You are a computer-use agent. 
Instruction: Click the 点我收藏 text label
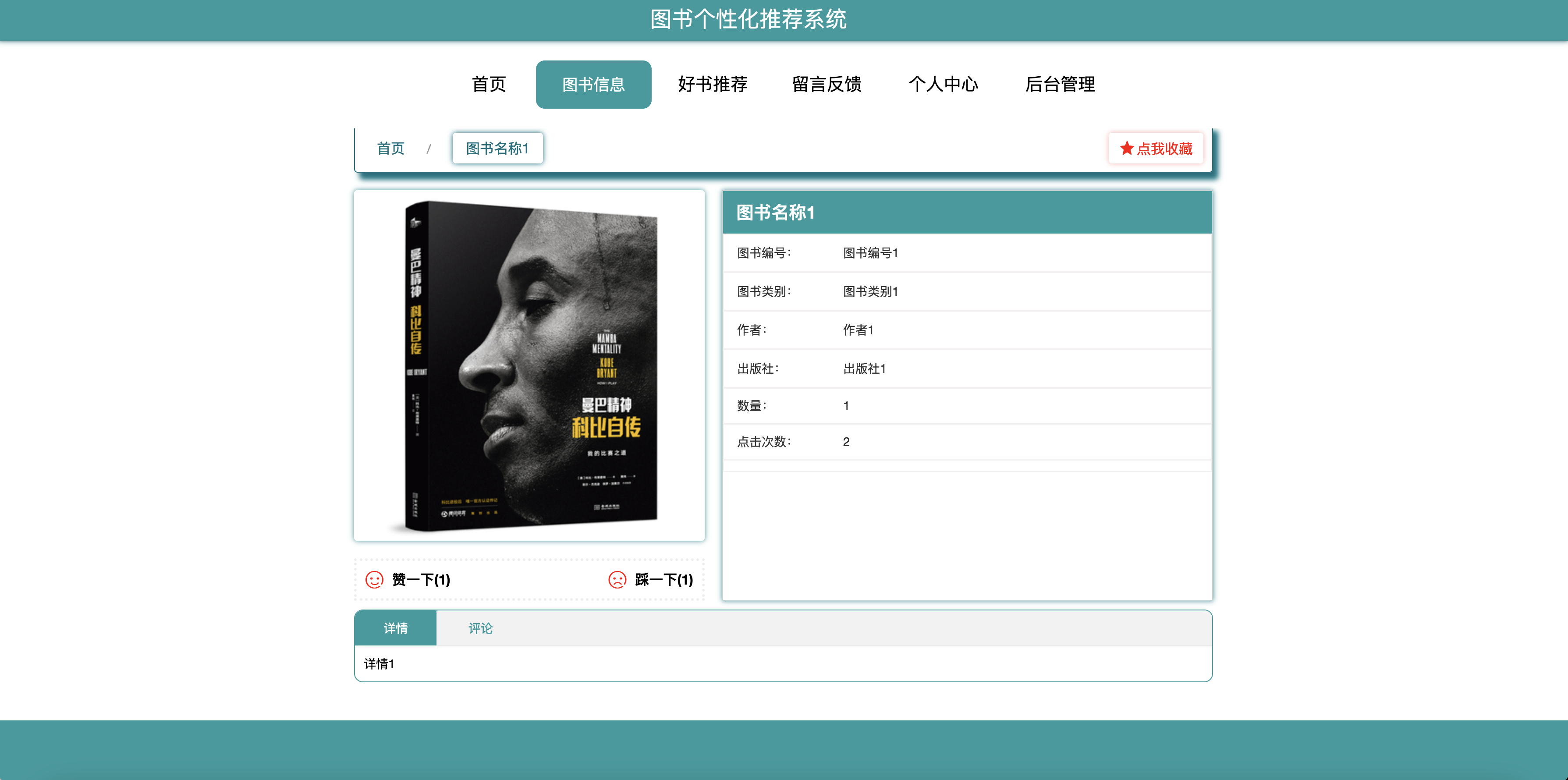(1164, 149)
